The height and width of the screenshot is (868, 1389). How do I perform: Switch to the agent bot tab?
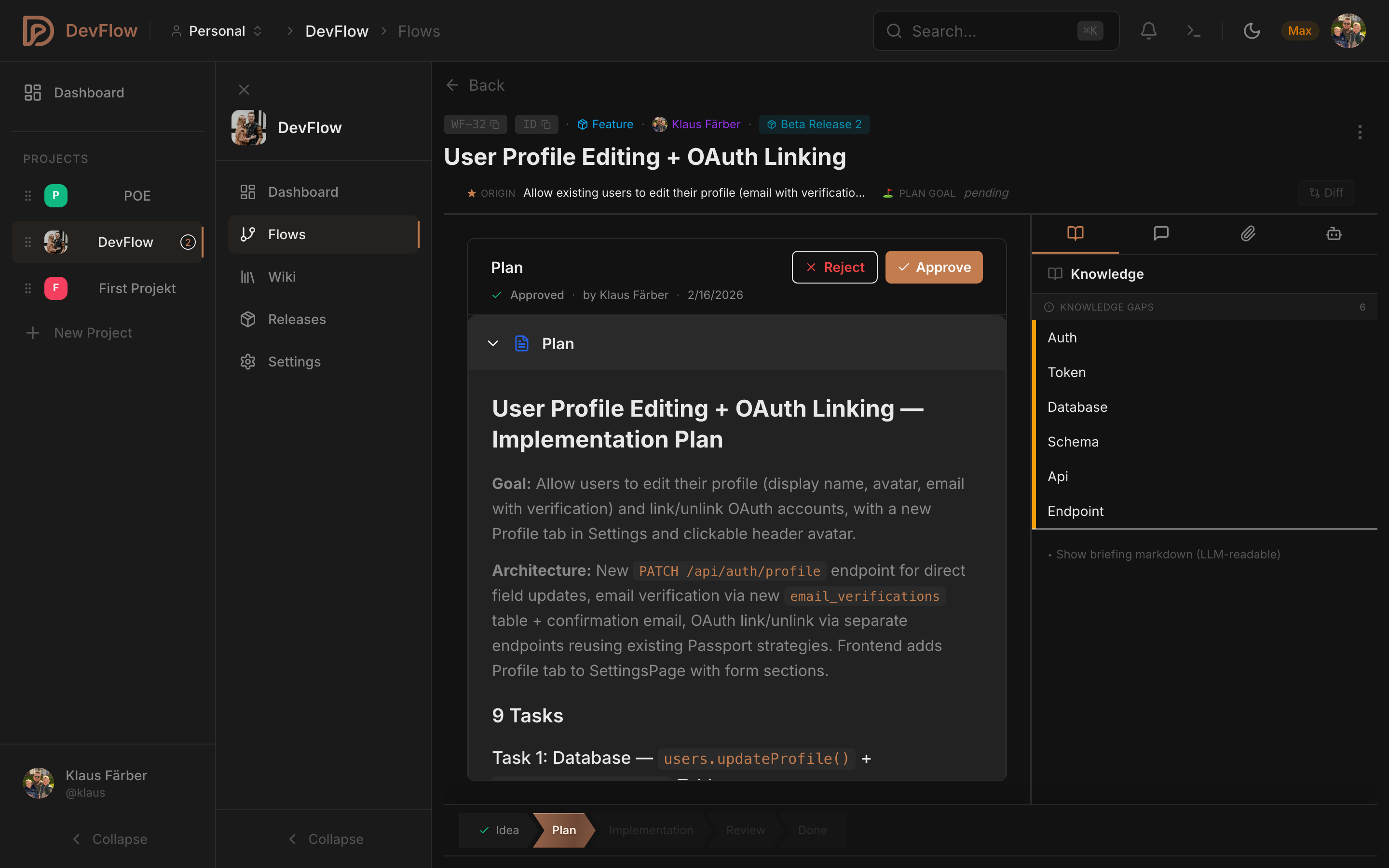coord(1334,234)
